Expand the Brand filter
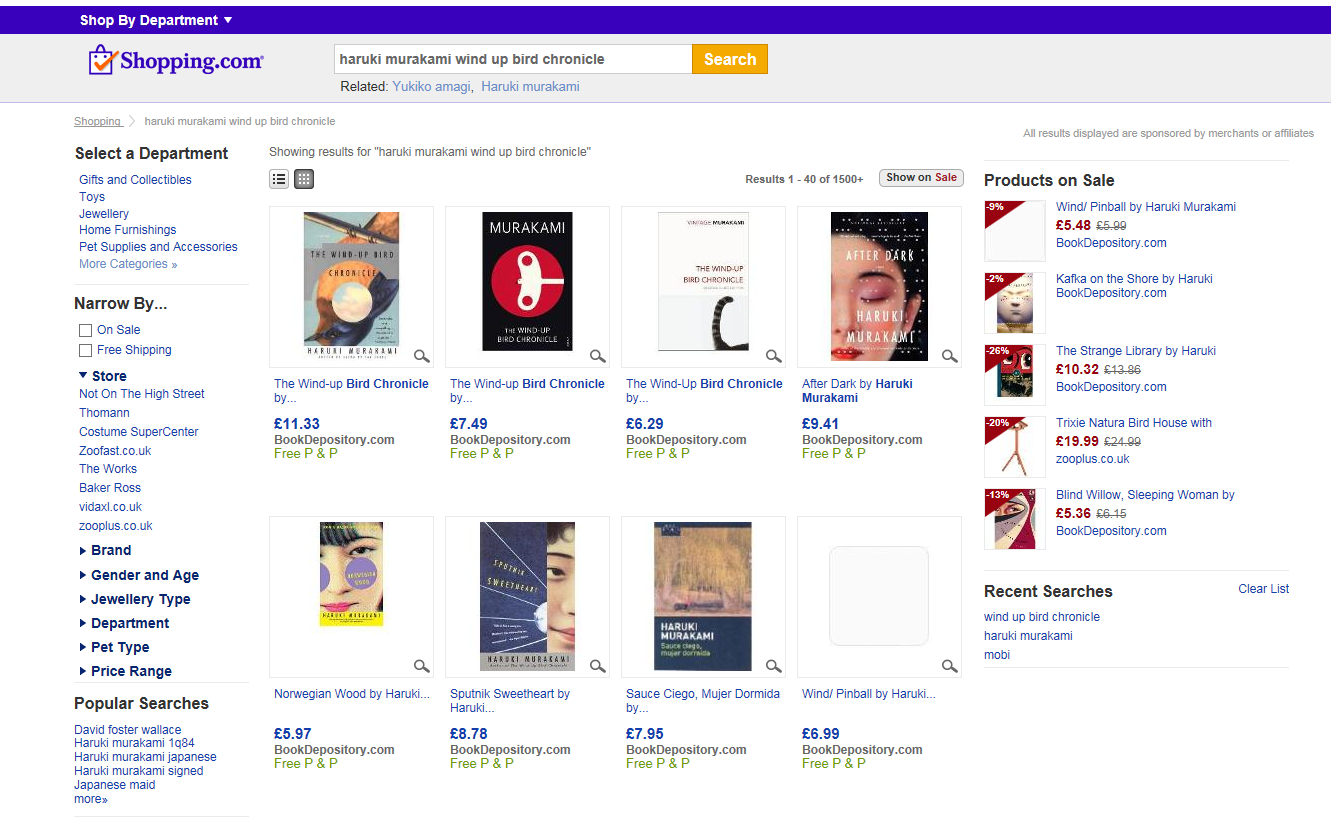 pos(110,550)
